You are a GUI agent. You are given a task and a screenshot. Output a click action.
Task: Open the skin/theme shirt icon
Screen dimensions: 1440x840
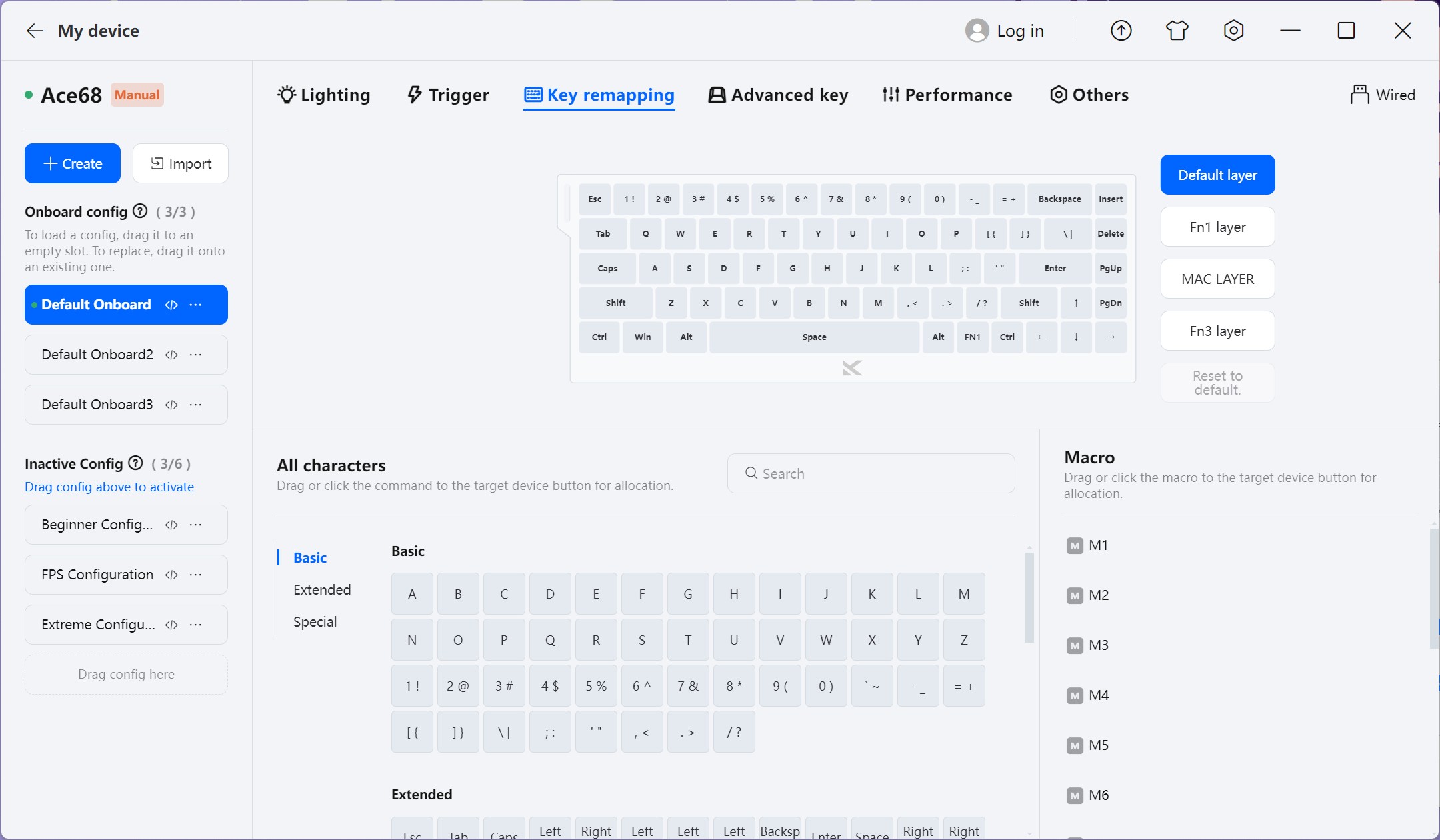pyautogui.click(x=1177, y=31)
